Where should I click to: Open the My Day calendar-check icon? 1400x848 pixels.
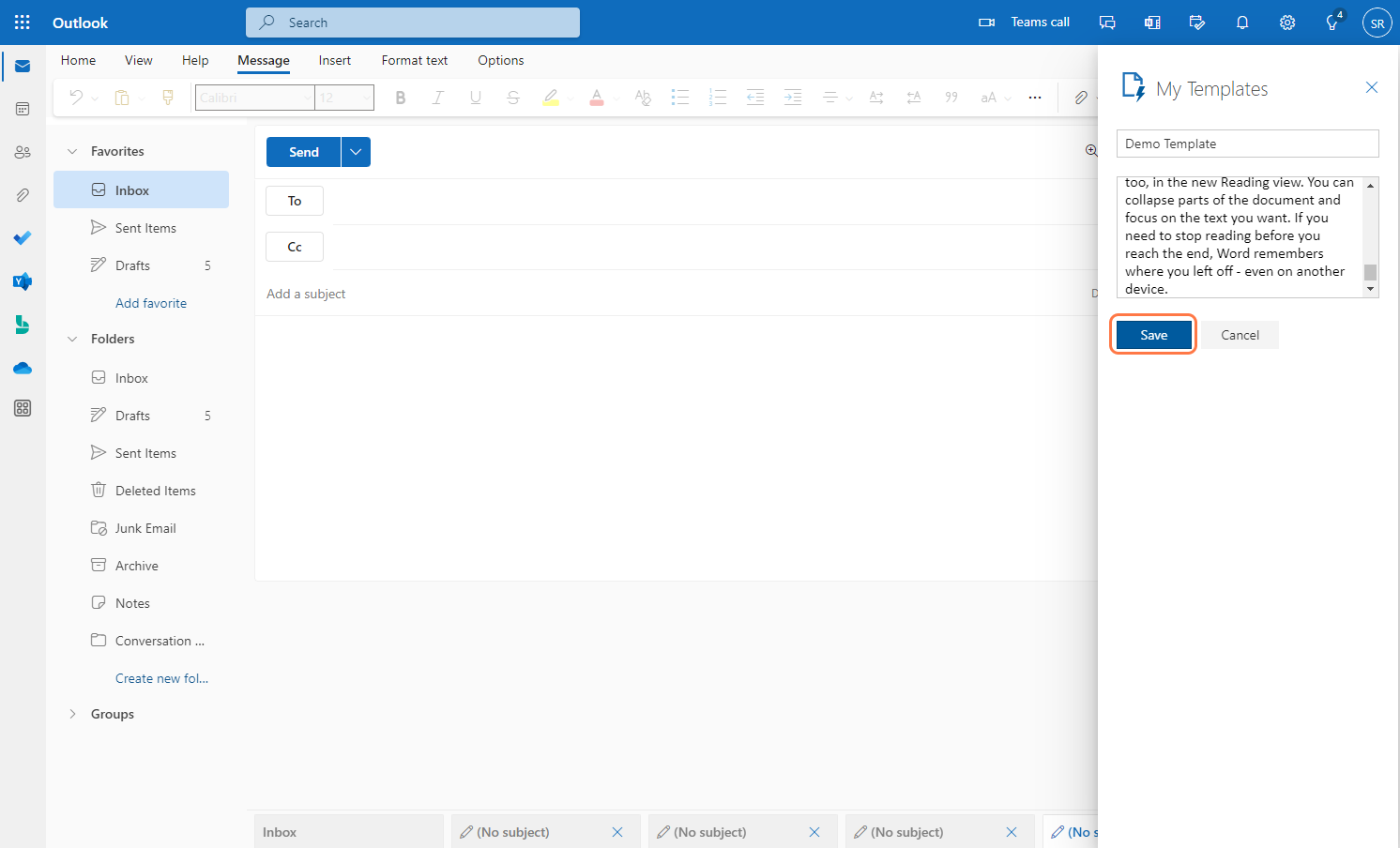[1197, 23]
